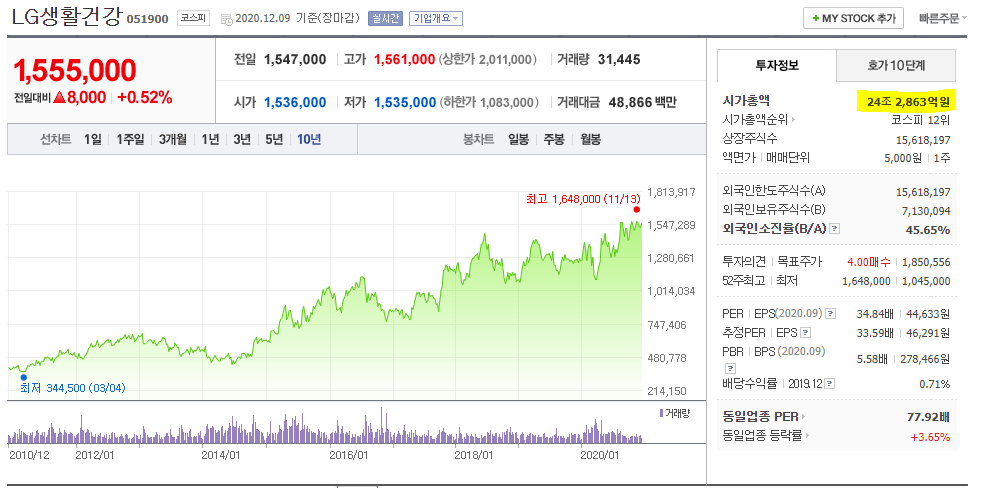Click the 코스피 market badge

(x=192, y=18)
